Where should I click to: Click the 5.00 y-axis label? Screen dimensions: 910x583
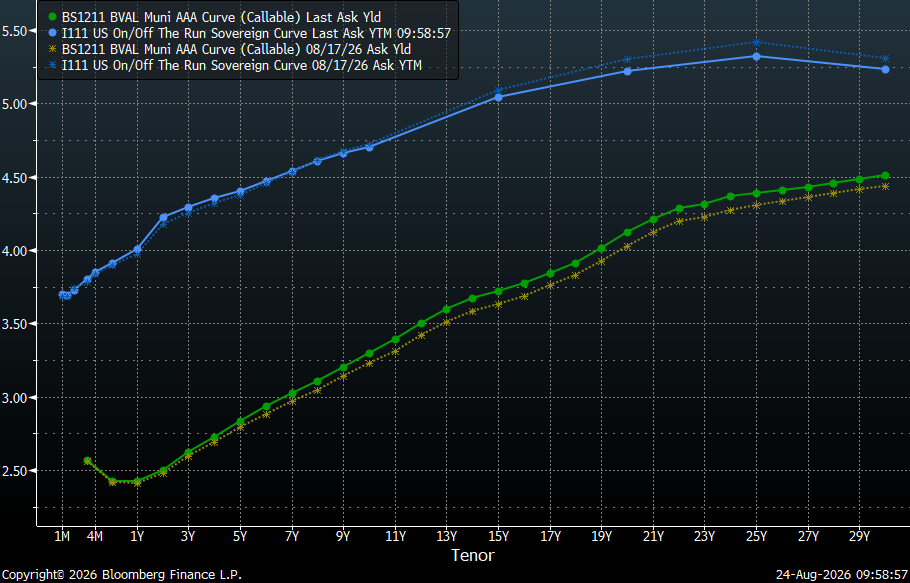click(x=15, y=104)
